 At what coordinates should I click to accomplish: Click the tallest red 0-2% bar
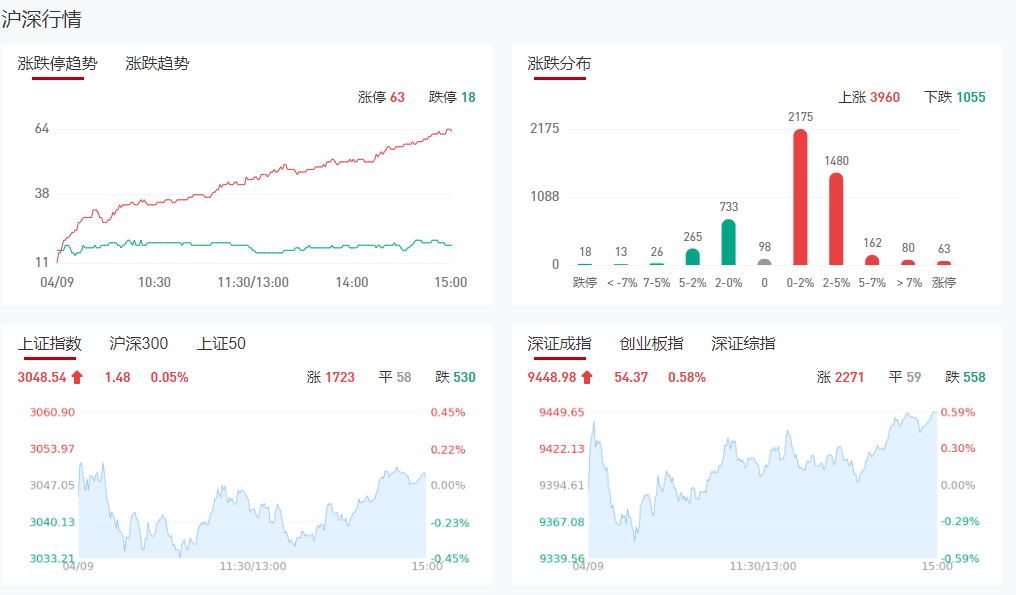click(800, 198)
